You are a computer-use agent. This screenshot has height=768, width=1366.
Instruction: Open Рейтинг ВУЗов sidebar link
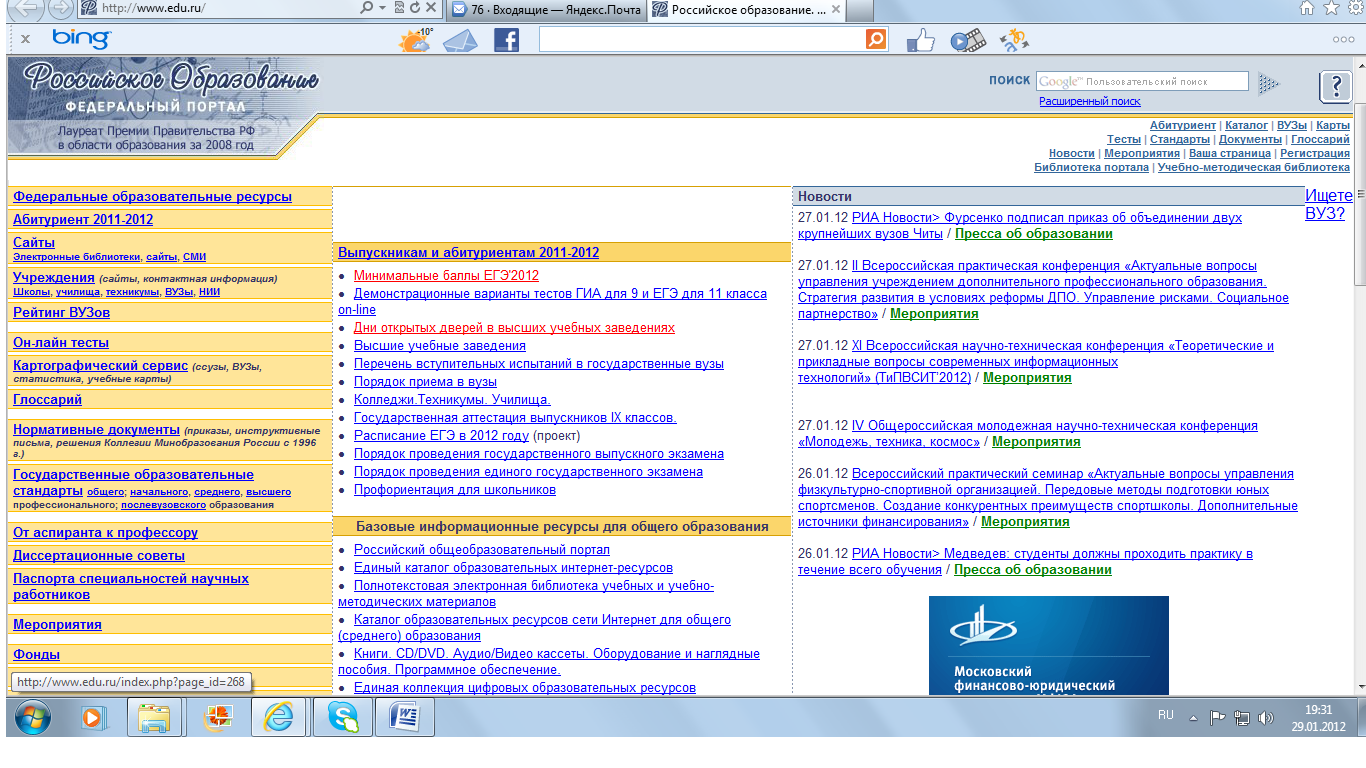pos(61,312)
